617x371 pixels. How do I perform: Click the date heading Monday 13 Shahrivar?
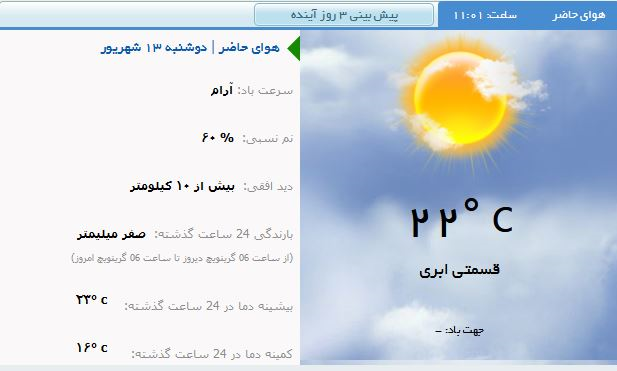(154, 48)
